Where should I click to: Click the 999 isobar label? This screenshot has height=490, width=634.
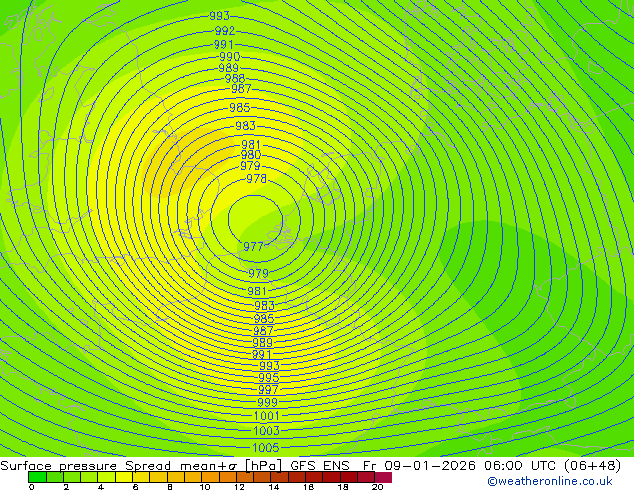[x=267, y=402]
